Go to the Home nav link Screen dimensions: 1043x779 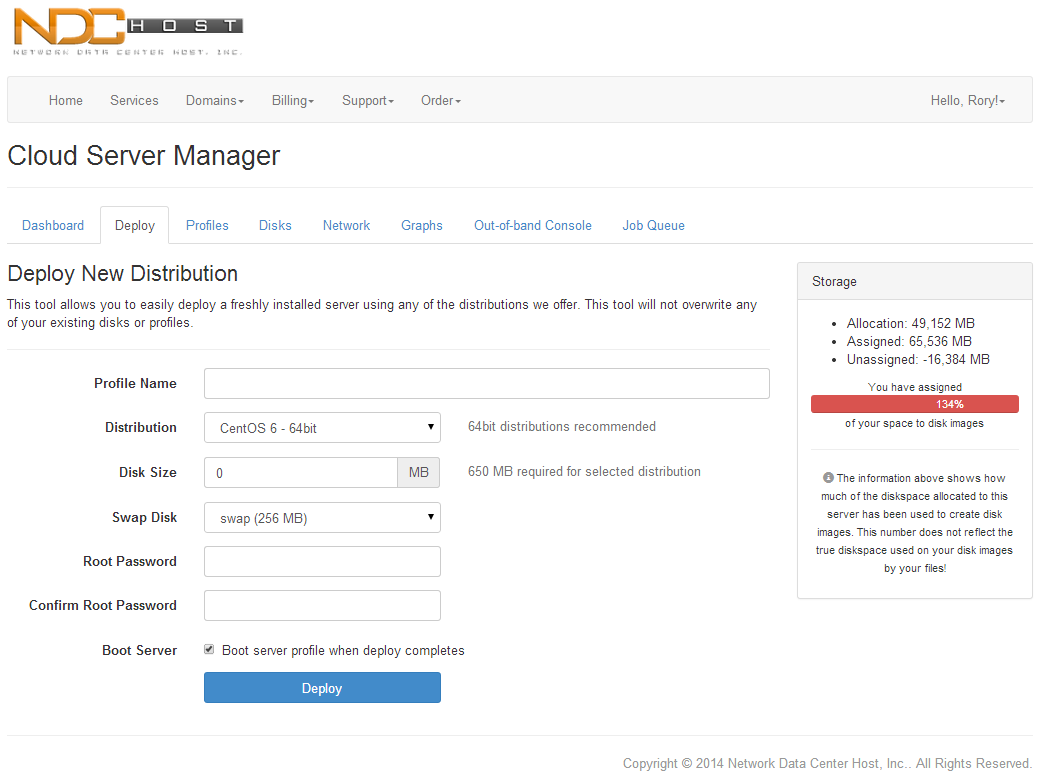[66, 101]
